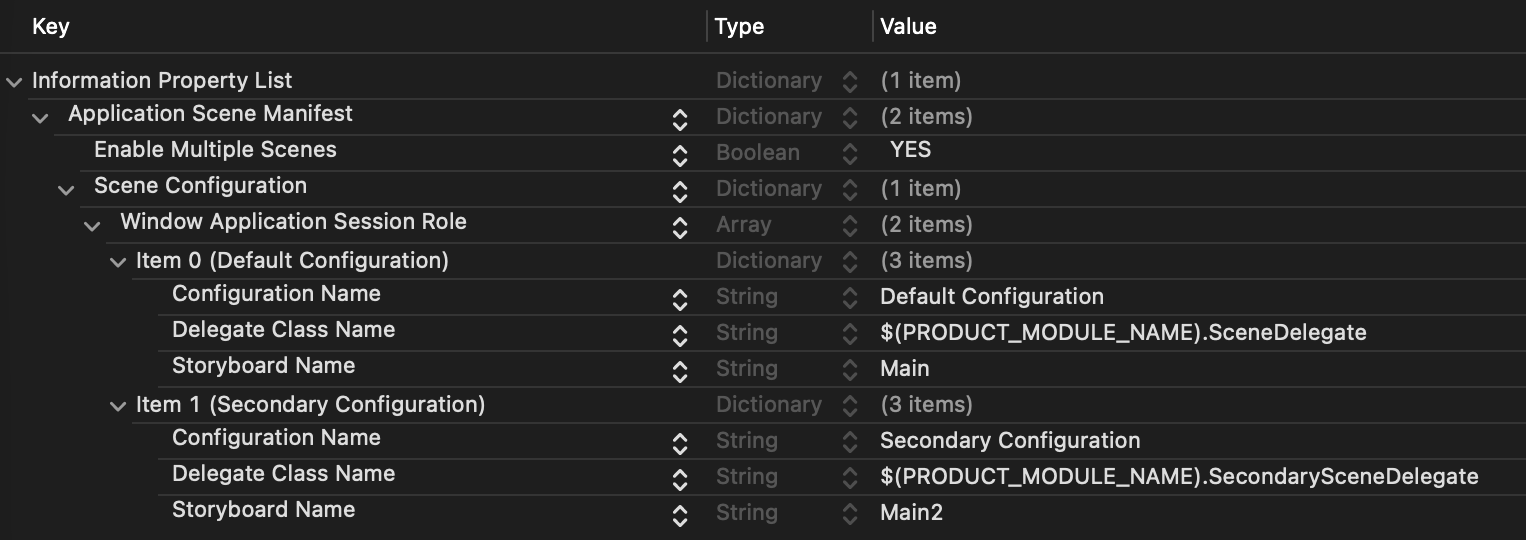The height and width of the screenshot is (540, 1526).
Task: Click the Type column header
Action: (x=740, y=27)
